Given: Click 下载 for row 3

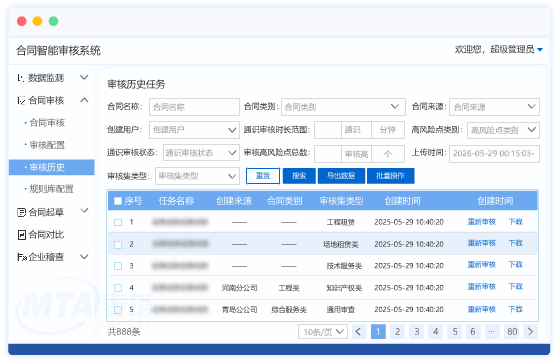Looking at the screenshot, I should [x=515, y=265].
